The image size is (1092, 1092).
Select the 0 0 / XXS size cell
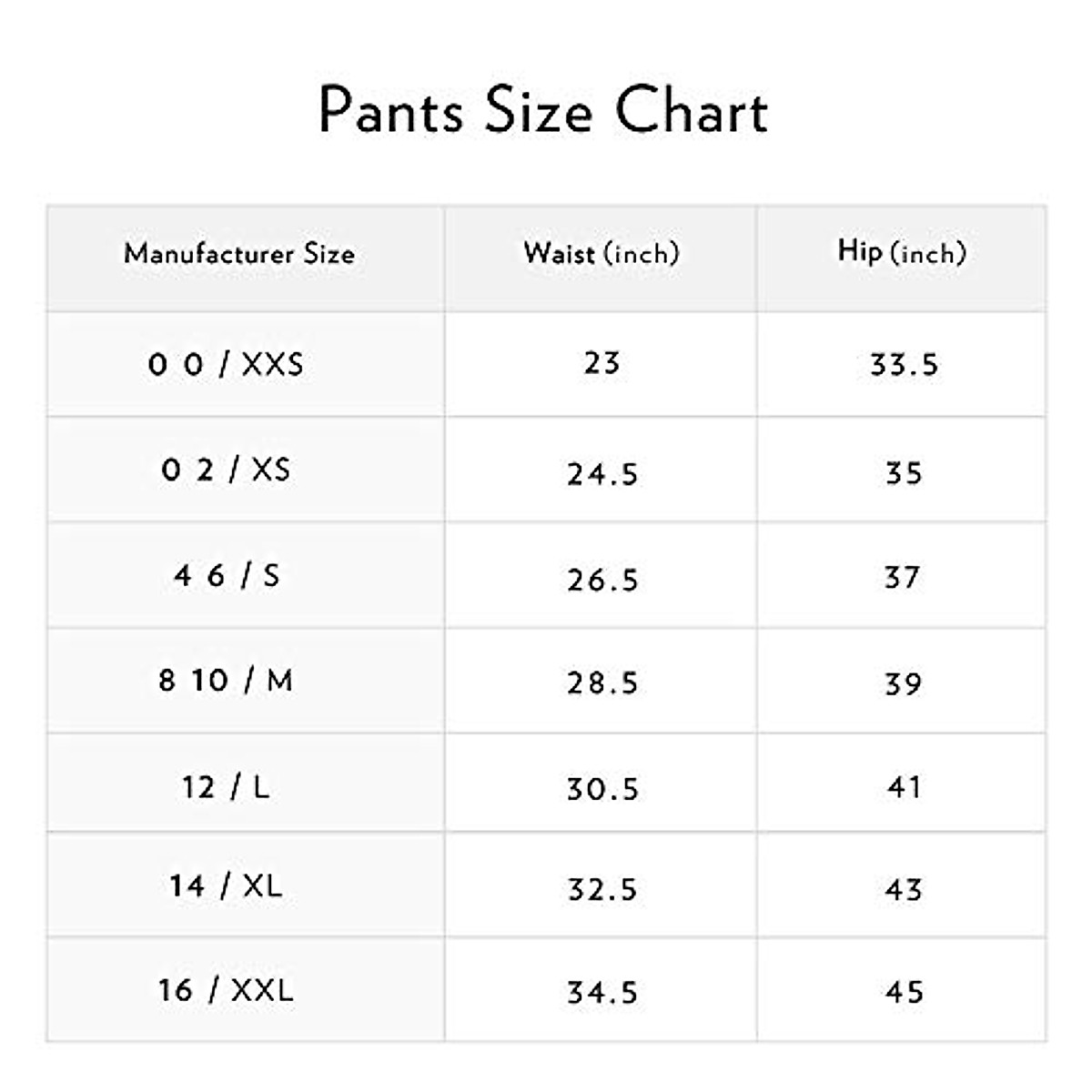226,365
